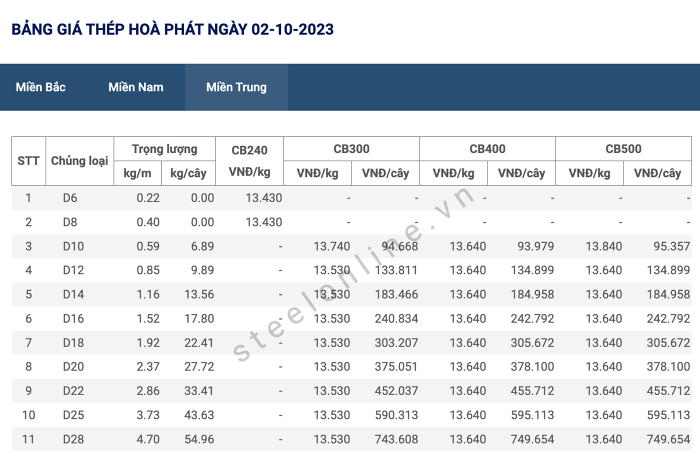
Task: Select the D10 row label
Action: pos(73,246)
